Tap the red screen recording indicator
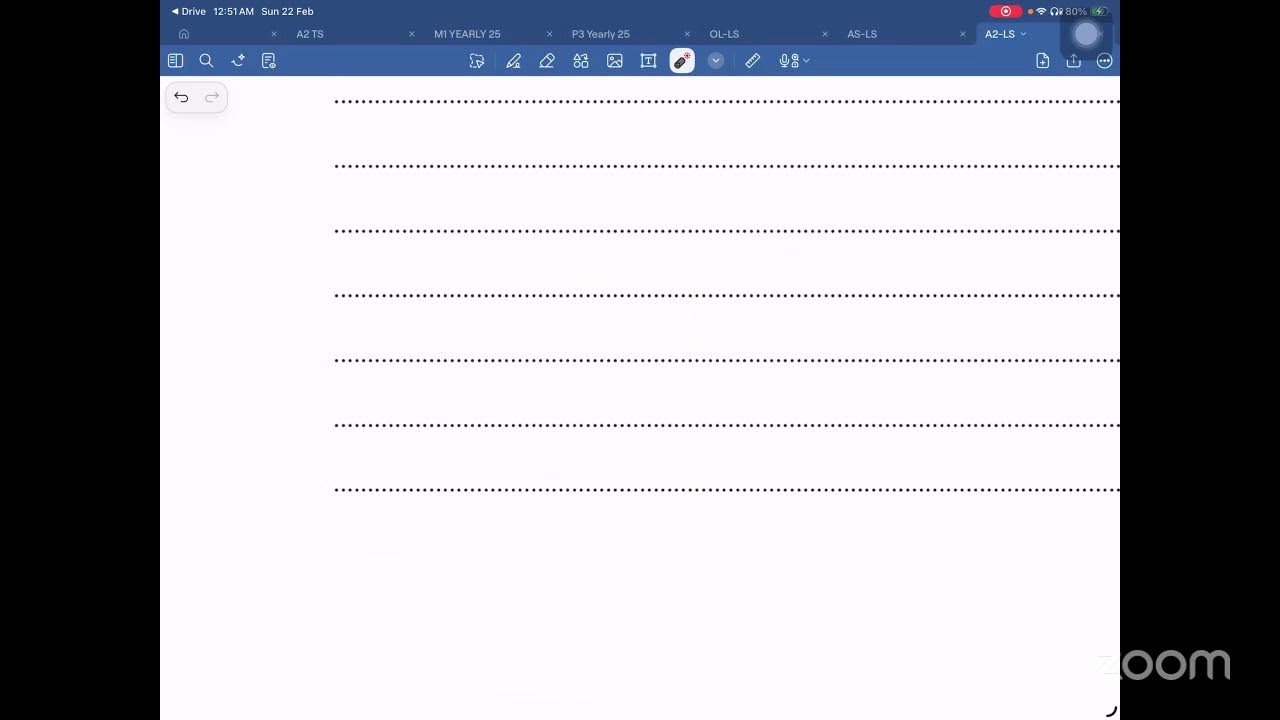1280x720 pixels. click(x=1005, y=11)
